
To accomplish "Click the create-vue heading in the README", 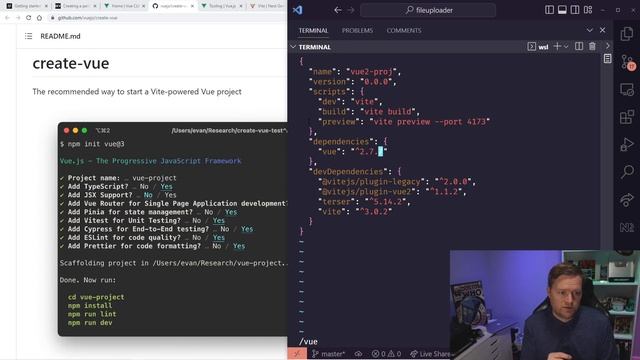I will pos(71,64).
